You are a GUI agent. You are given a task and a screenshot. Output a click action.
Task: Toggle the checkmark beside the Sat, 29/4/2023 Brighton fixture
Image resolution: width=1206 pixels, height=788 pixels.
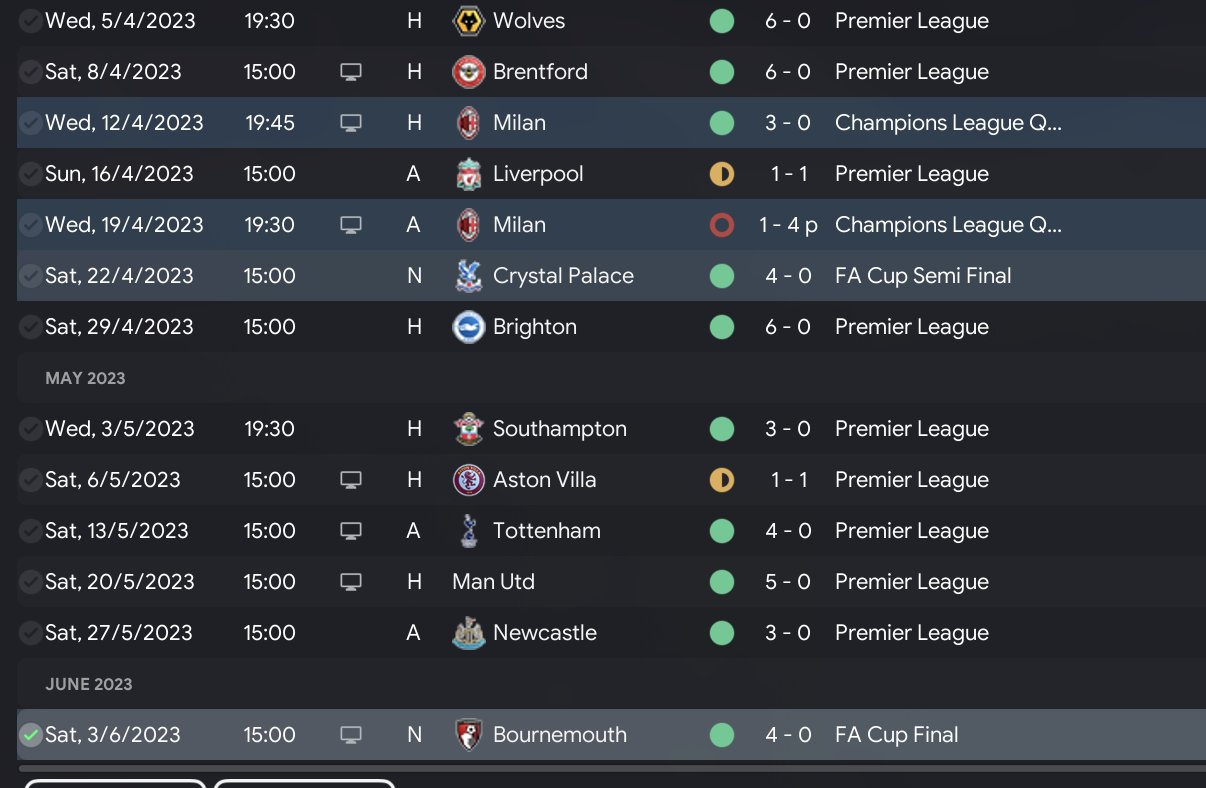(31, 327)
